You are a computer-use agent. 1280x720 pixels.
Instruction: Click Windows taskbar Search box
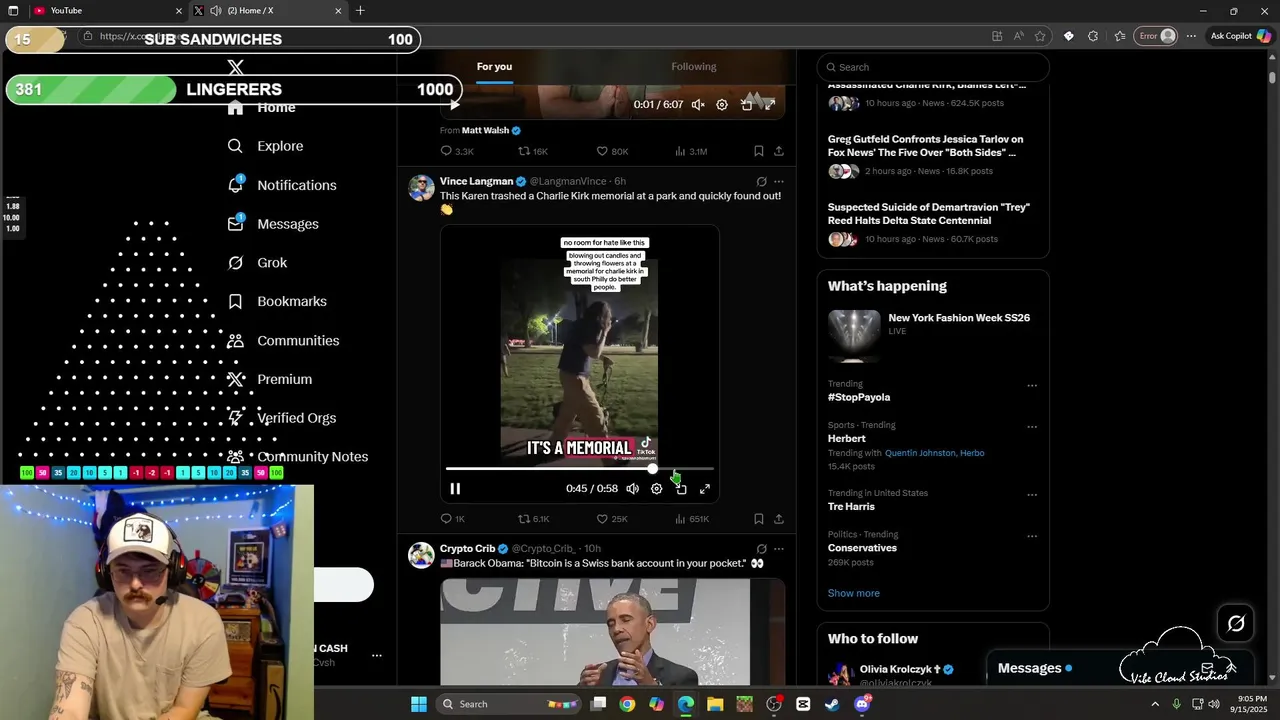(x=510, y=704)
